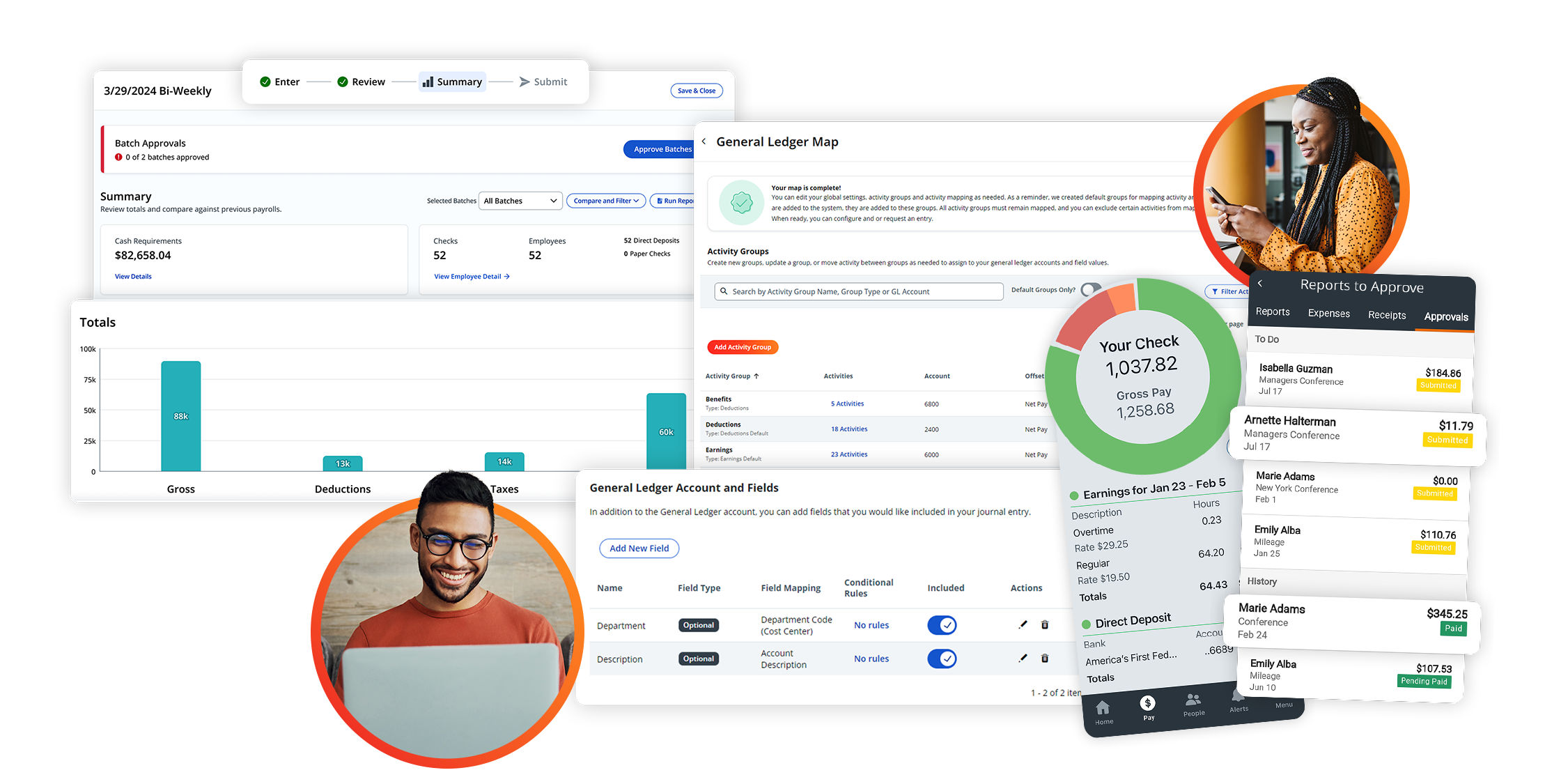
Task: Open View Employee Detail link
Action: (x=471, y=276)
